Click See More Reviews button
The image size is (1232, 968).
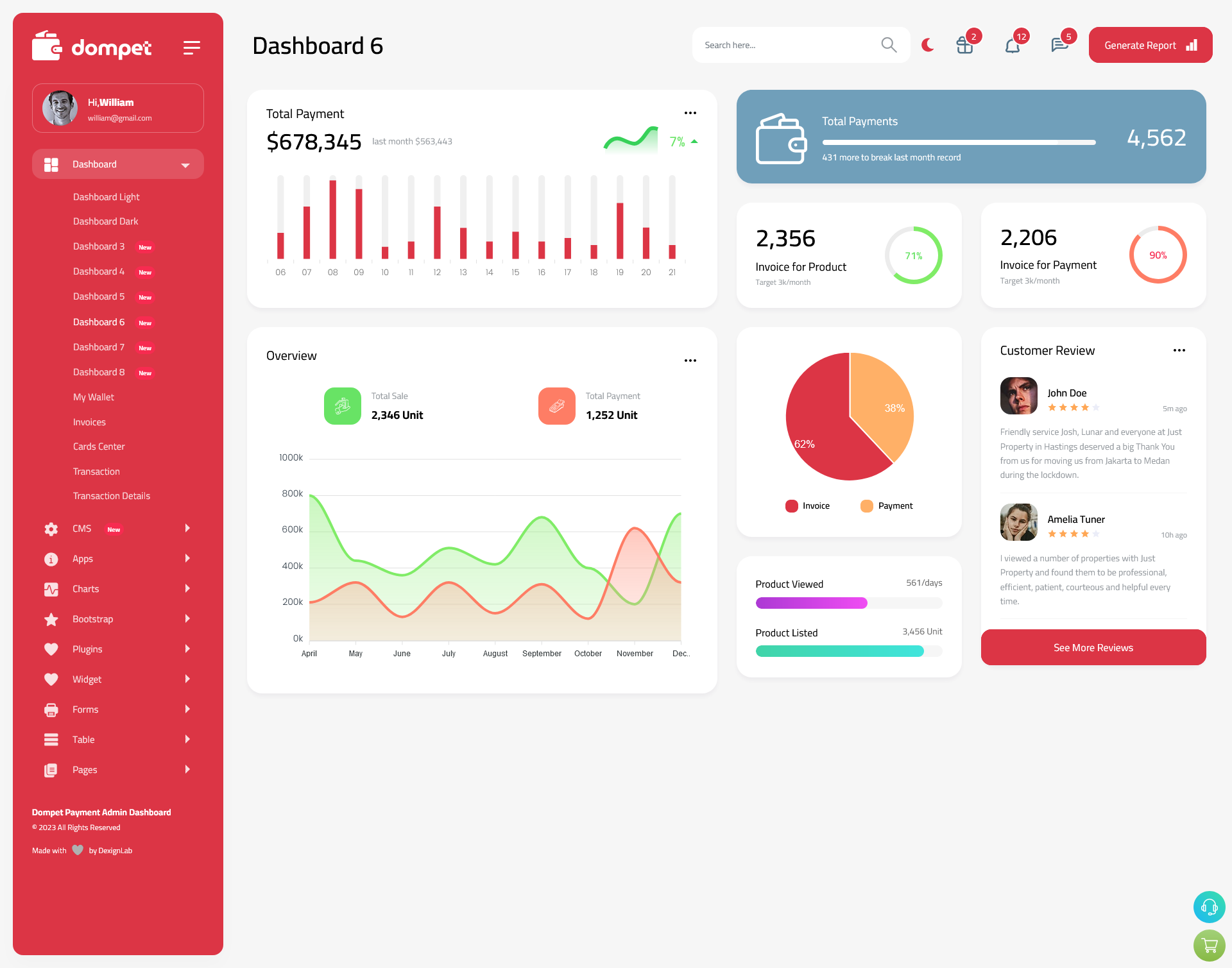click(x=1093, y=647)
